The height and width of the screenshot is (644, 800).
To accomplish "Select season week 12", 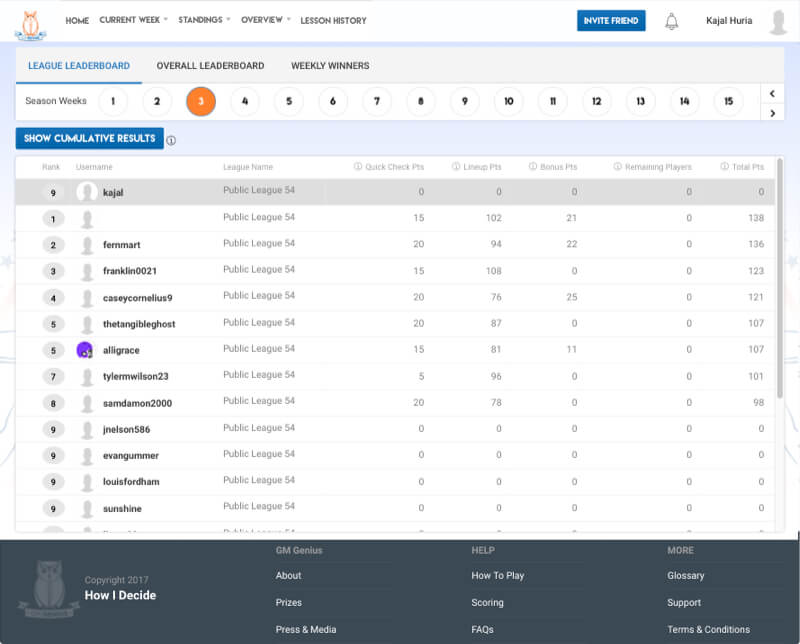I will coord(596,101).
